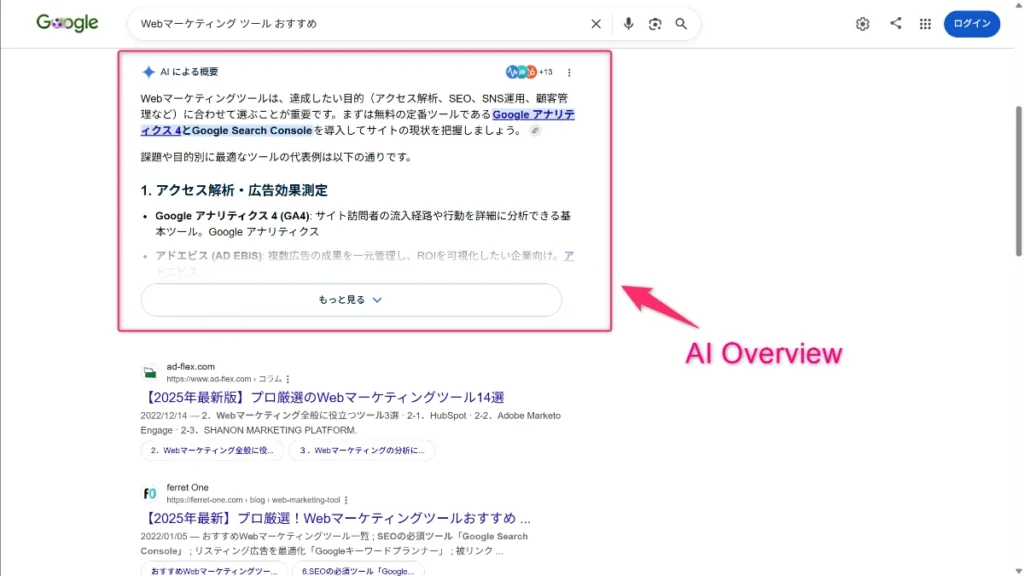Click the ad-flex.com favicon
Viewport: 1024px width, 576px height.
point(150,372)
